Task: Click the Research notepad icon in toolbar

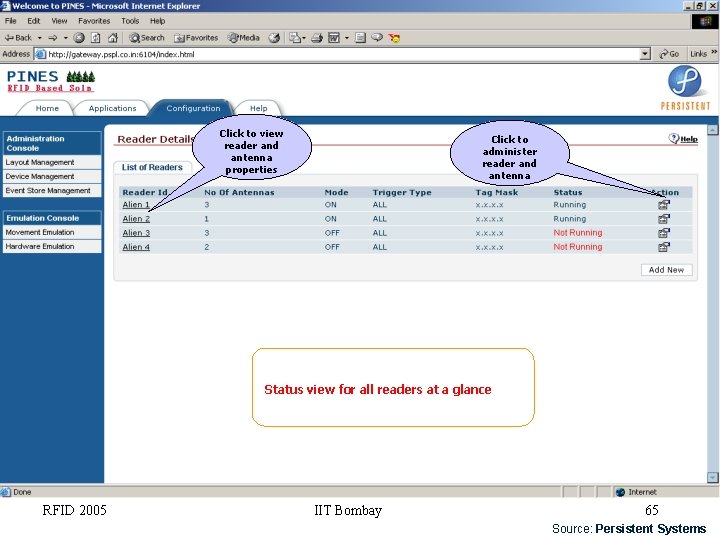Action: pos(360,38)
